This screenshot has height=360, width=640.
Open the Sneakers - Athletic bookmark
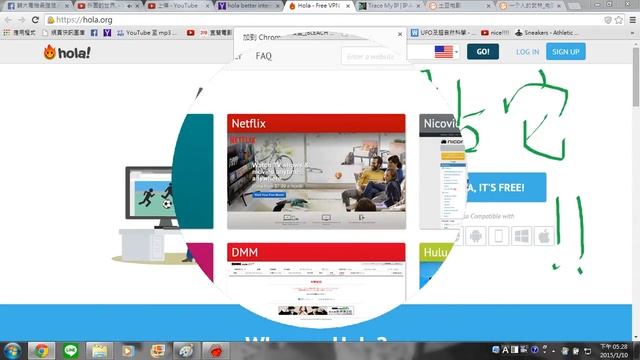tap(547, 33)
